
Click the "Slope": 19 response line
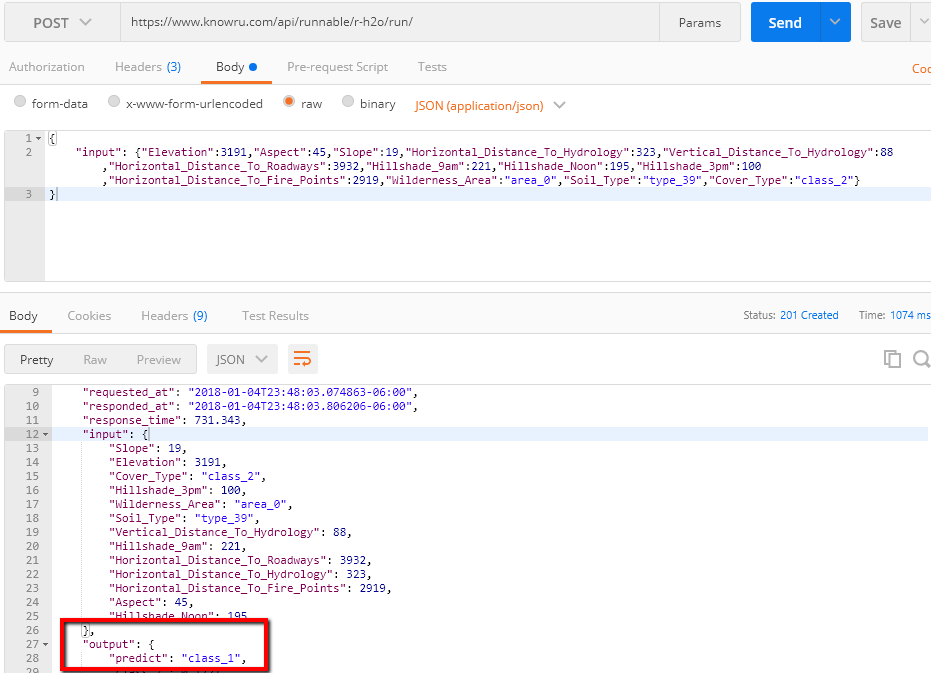(x=148, y=448)
